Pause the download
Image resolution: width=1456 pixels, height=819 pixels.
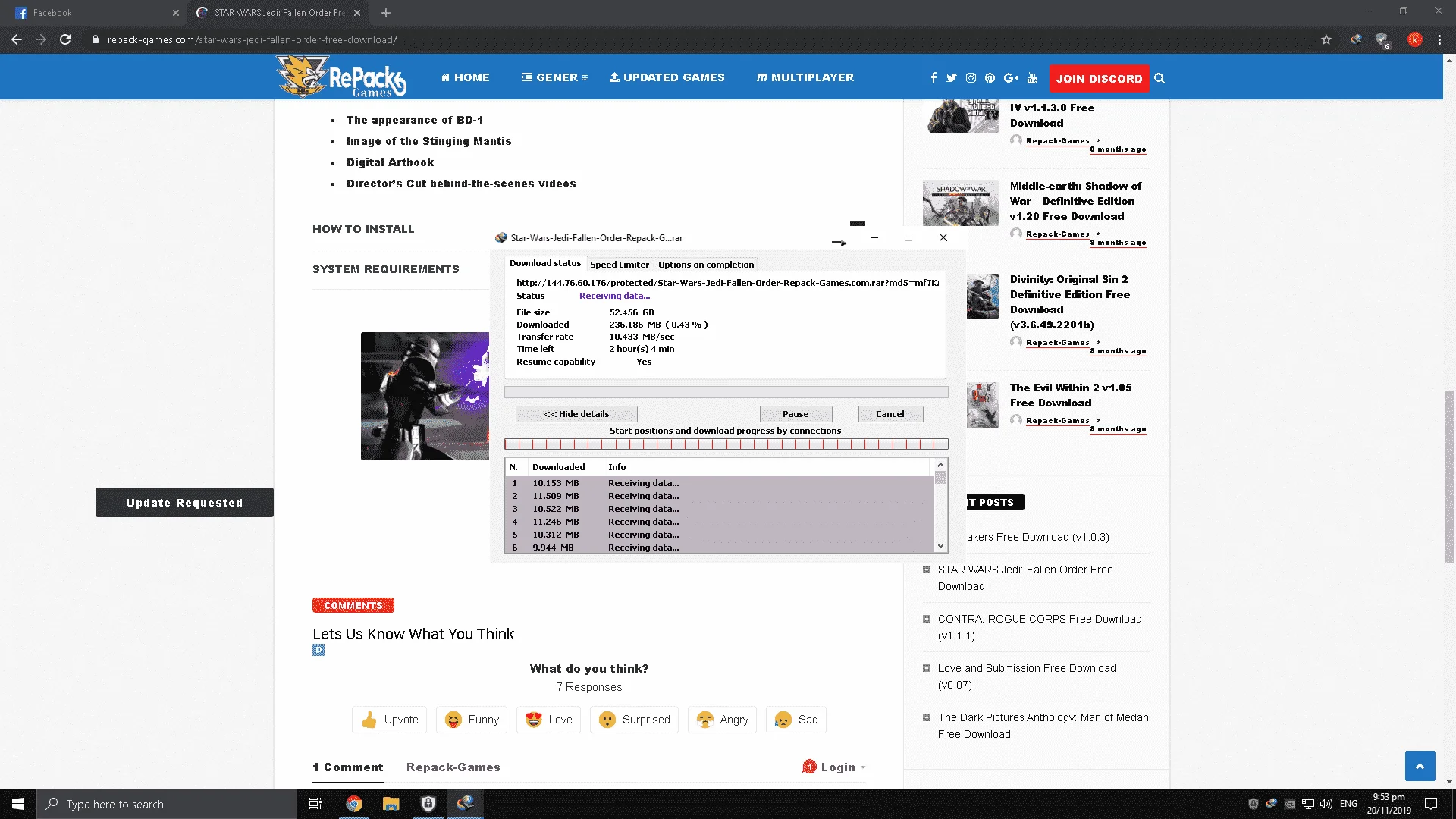tap(795, 414)
